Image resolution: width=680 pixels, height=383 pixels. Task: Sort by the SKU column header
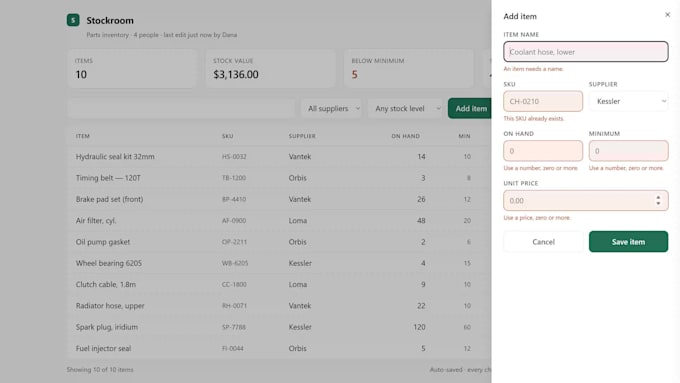(228, 136)
